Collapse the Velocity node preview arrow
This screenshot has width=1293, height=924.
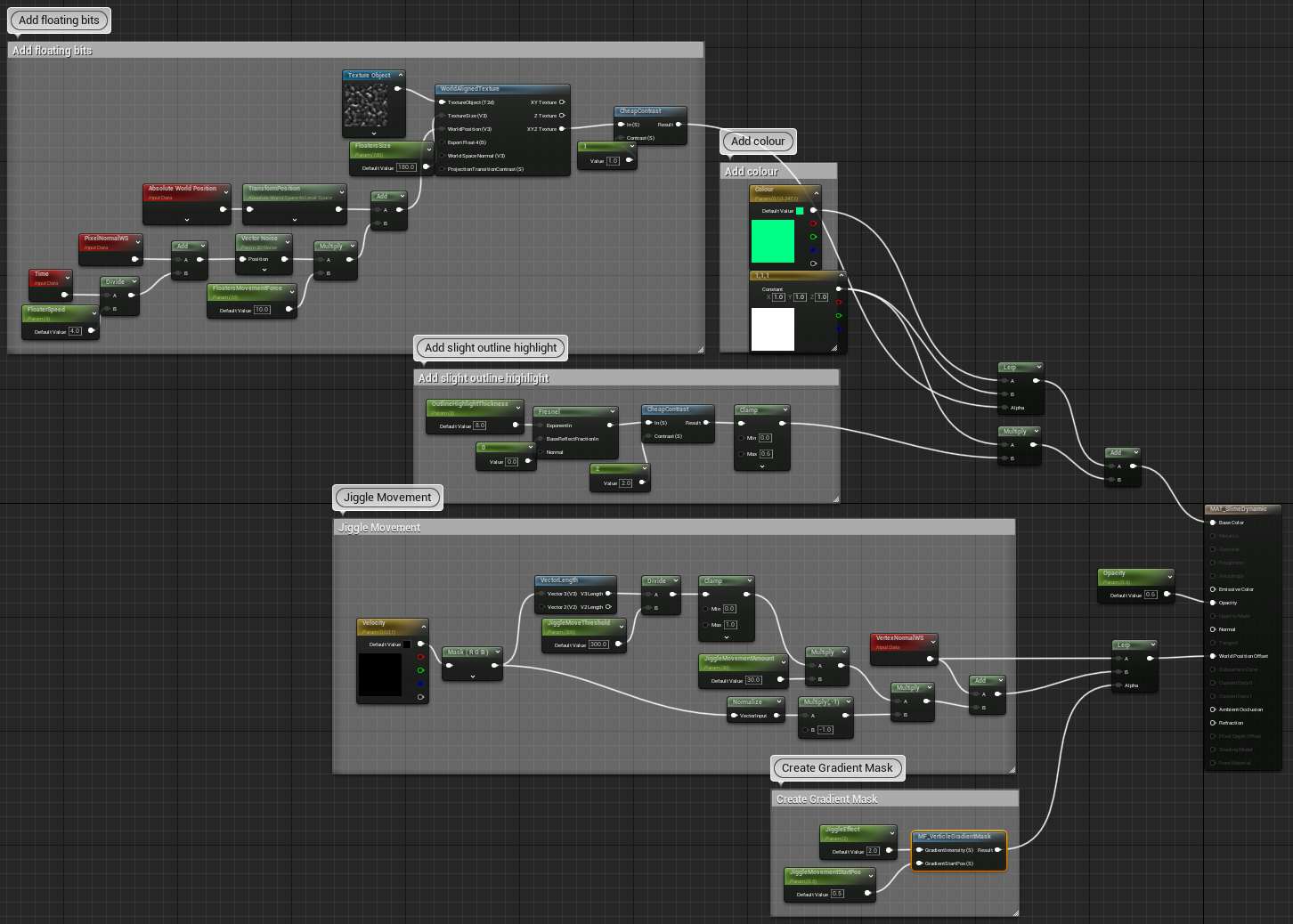[x=423, y=627]
